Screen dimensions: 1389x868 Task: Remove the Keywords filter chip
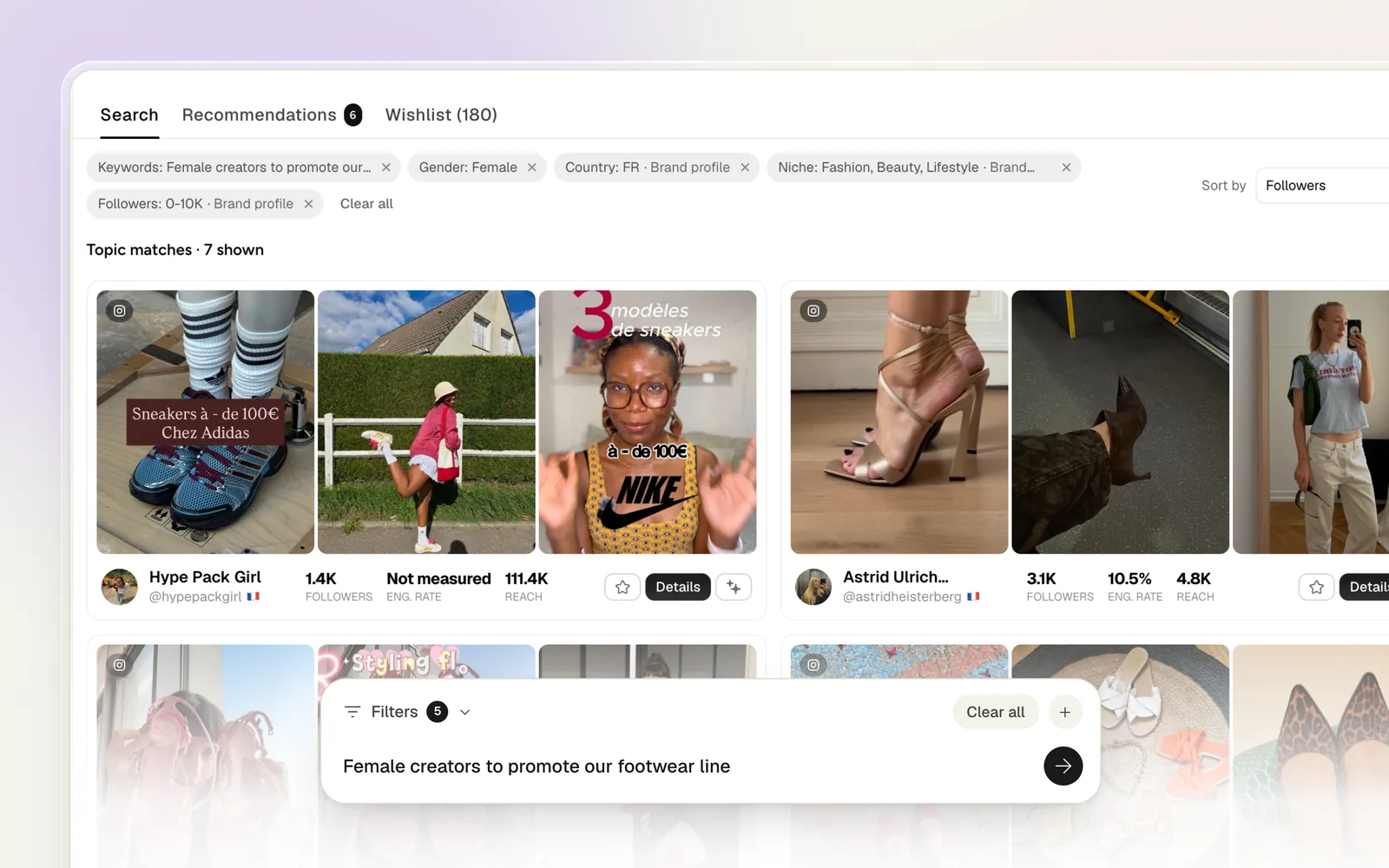[x=386, y=168]
